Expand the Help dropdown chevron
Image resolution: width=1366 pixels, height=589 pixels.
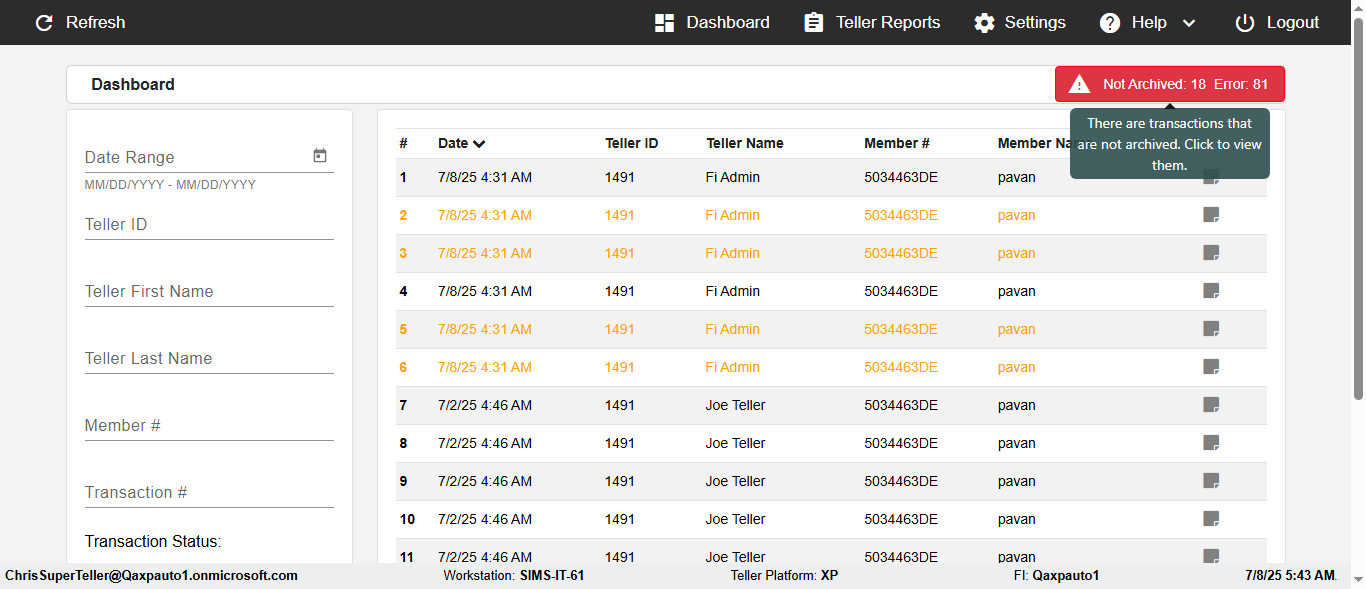click(x=1189, y=23)
